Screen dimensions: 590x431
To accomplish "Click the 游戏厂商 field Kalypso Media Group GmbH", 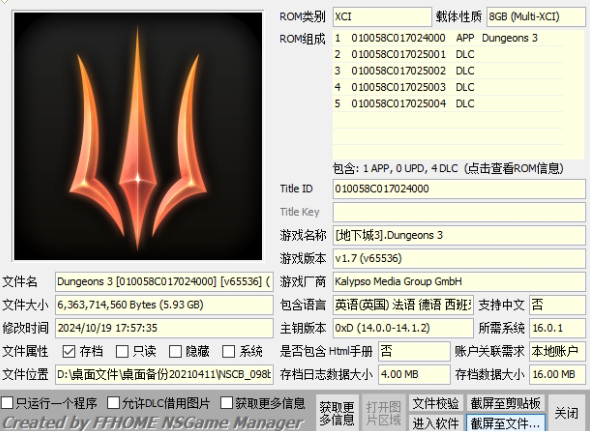I will click(x=459, y=282).
